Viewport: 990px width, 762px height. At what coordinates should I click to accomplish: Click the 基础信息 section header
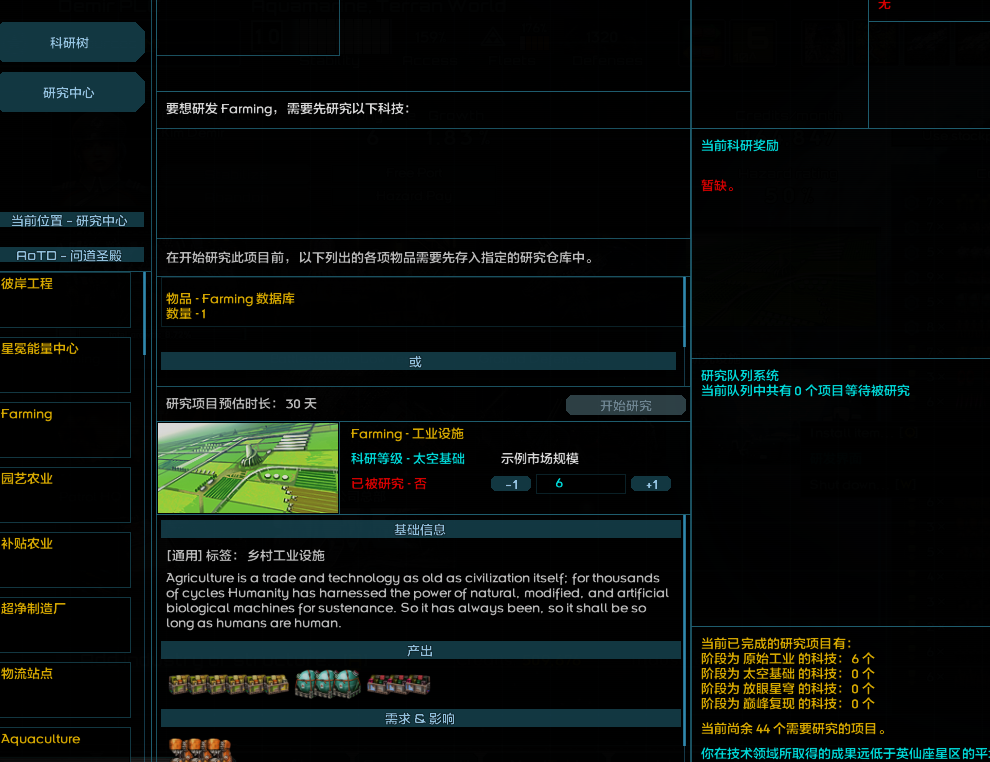click(x=420, y=529)
